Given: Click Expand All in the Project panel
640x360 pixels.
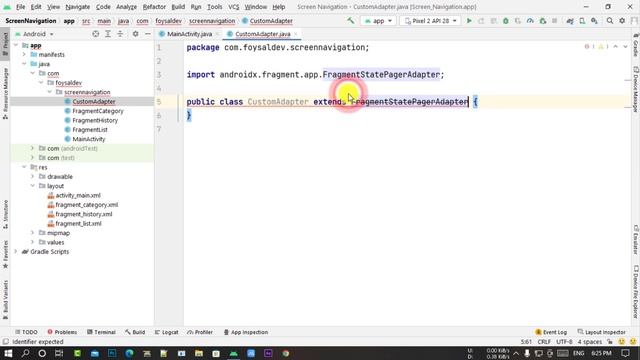Looking at the screenshot, I should (108, 34).
